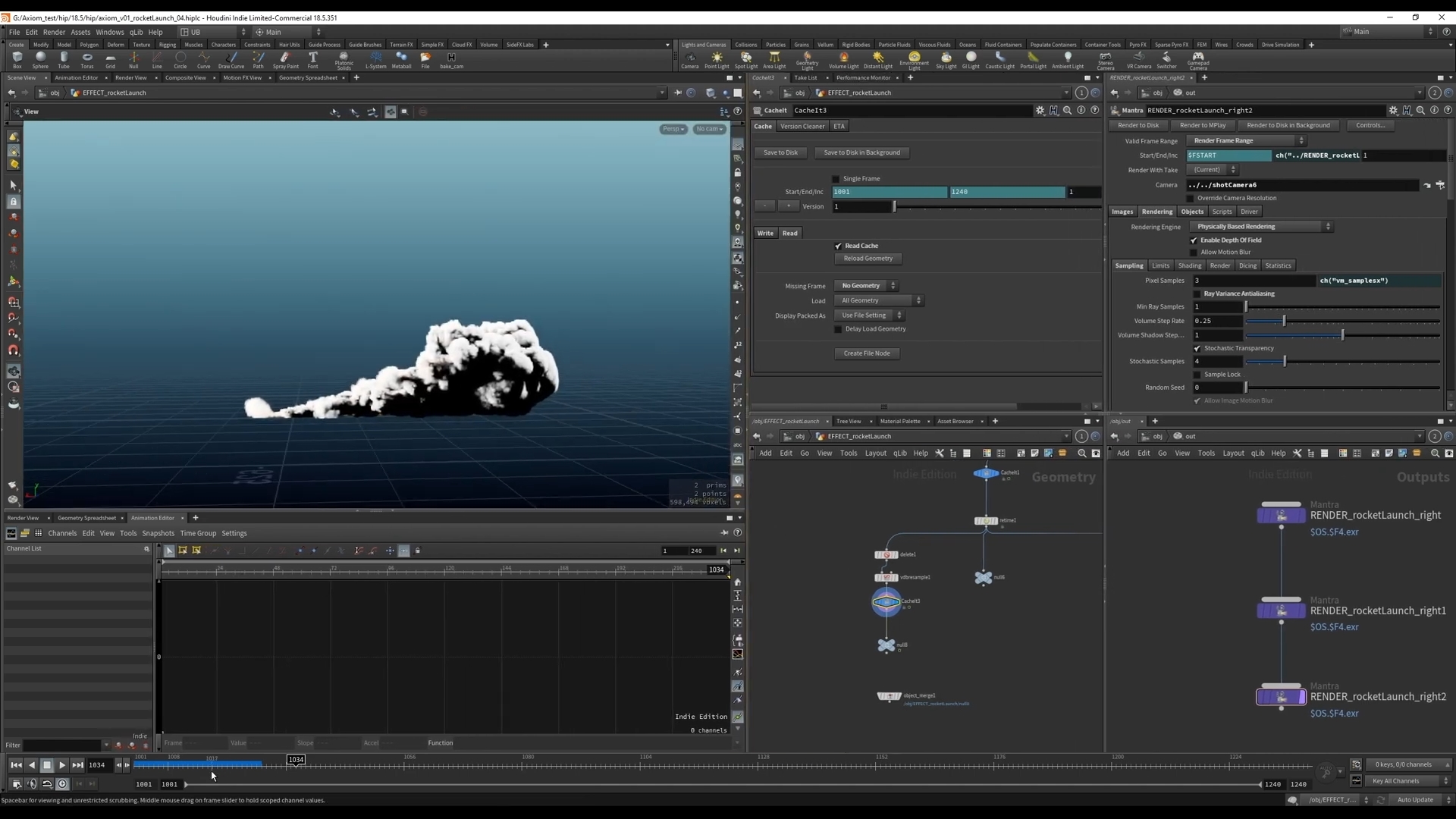Click the Save to Disk button
The width and height of the screenshot is (1456, 819).
pos(780,152)
